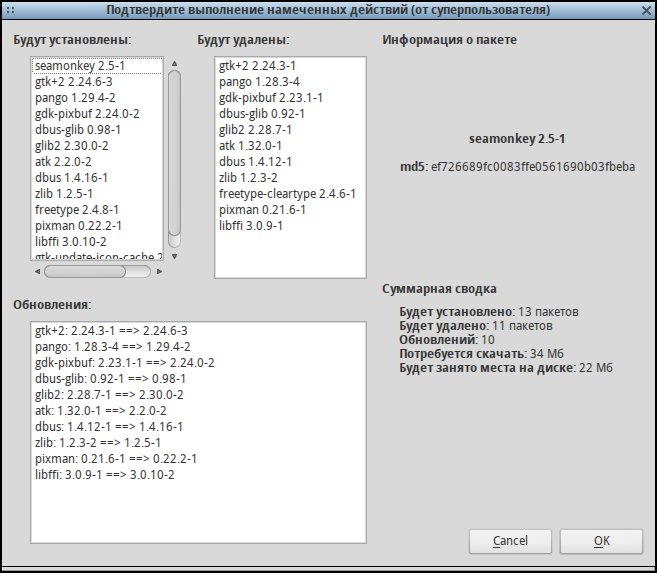Select glib2 2.30.0-2 in install list

pos(97,146)
